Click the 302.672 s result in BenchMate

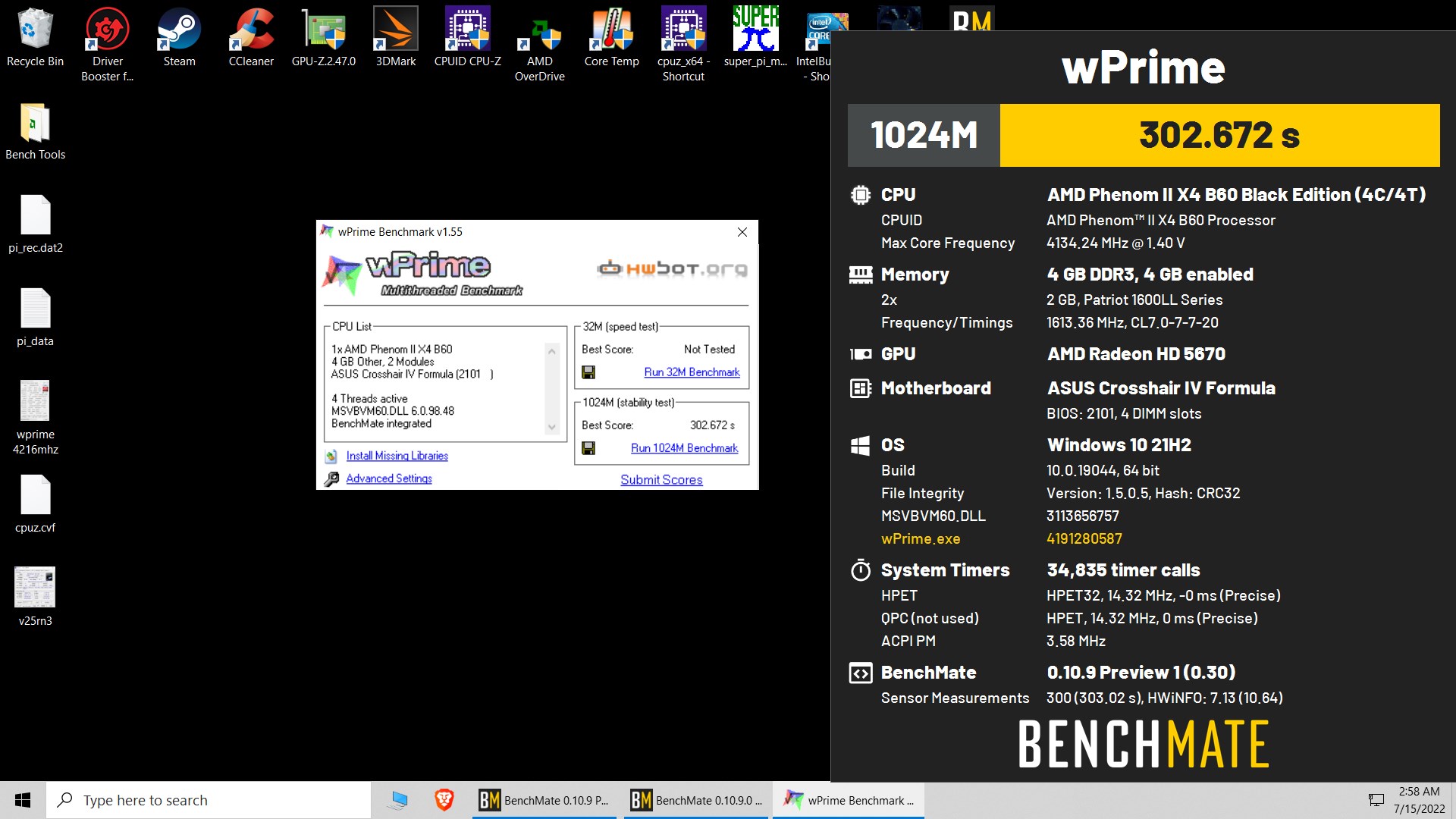click(x=1219, y=135)
